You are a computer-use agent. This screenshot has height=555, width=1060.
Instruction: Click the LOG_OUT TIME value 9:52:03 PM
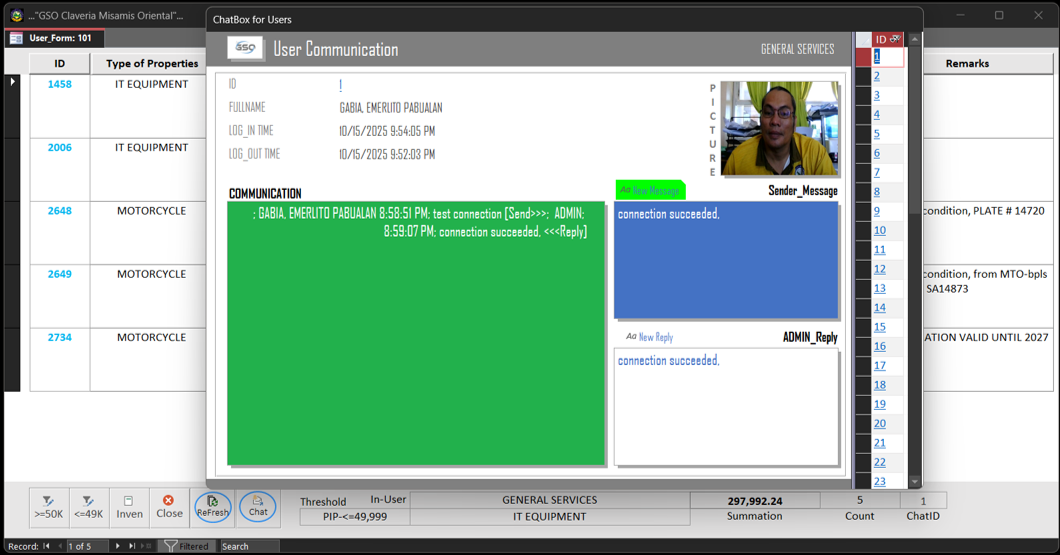click(387, 154)
